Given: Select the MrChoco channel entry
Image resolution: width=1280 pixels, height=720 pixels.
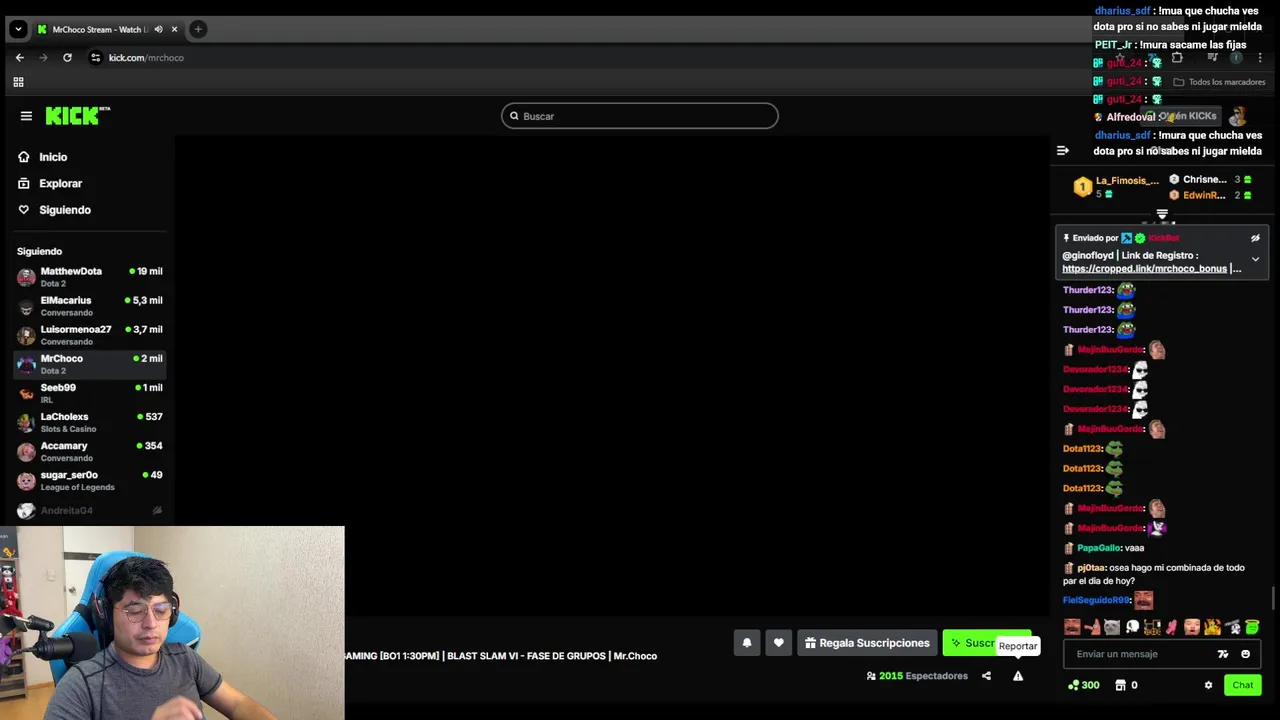Looking at the screenshot, I should [x=90, y=364].
